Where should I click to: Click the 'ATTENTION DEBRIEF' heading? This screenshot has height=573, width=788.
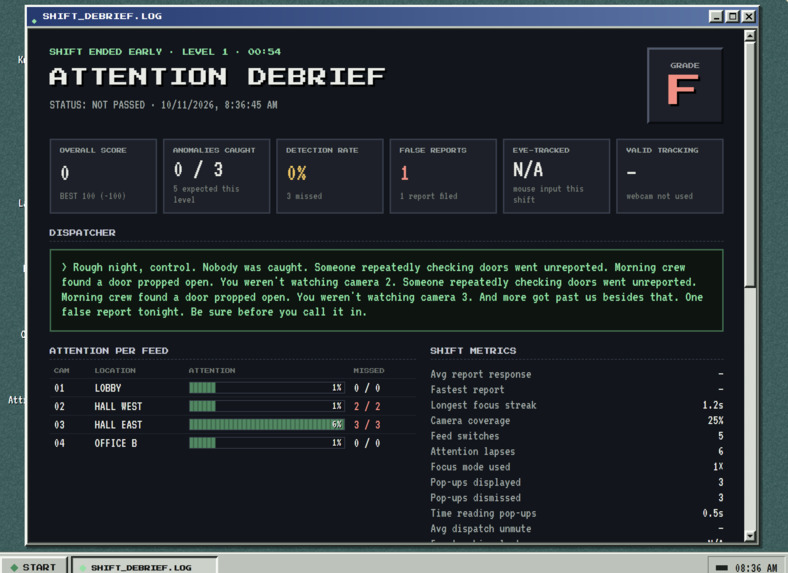[x=217, y=77]
